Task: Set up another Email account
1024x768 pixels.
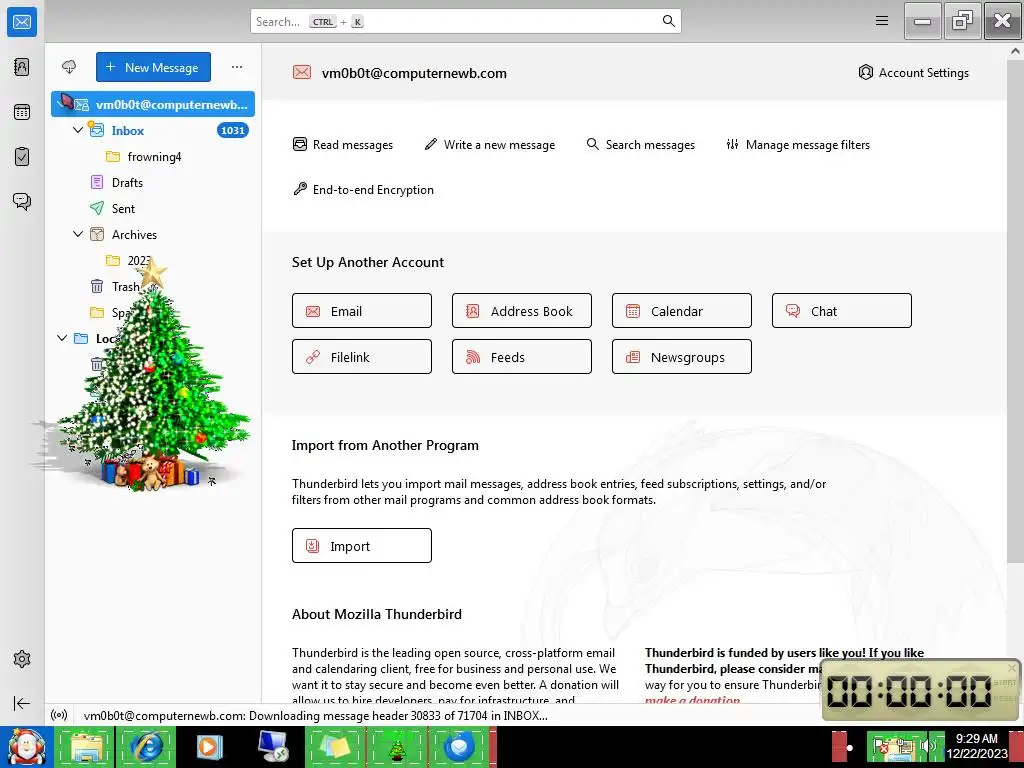Action: click(x=362, y=311)
